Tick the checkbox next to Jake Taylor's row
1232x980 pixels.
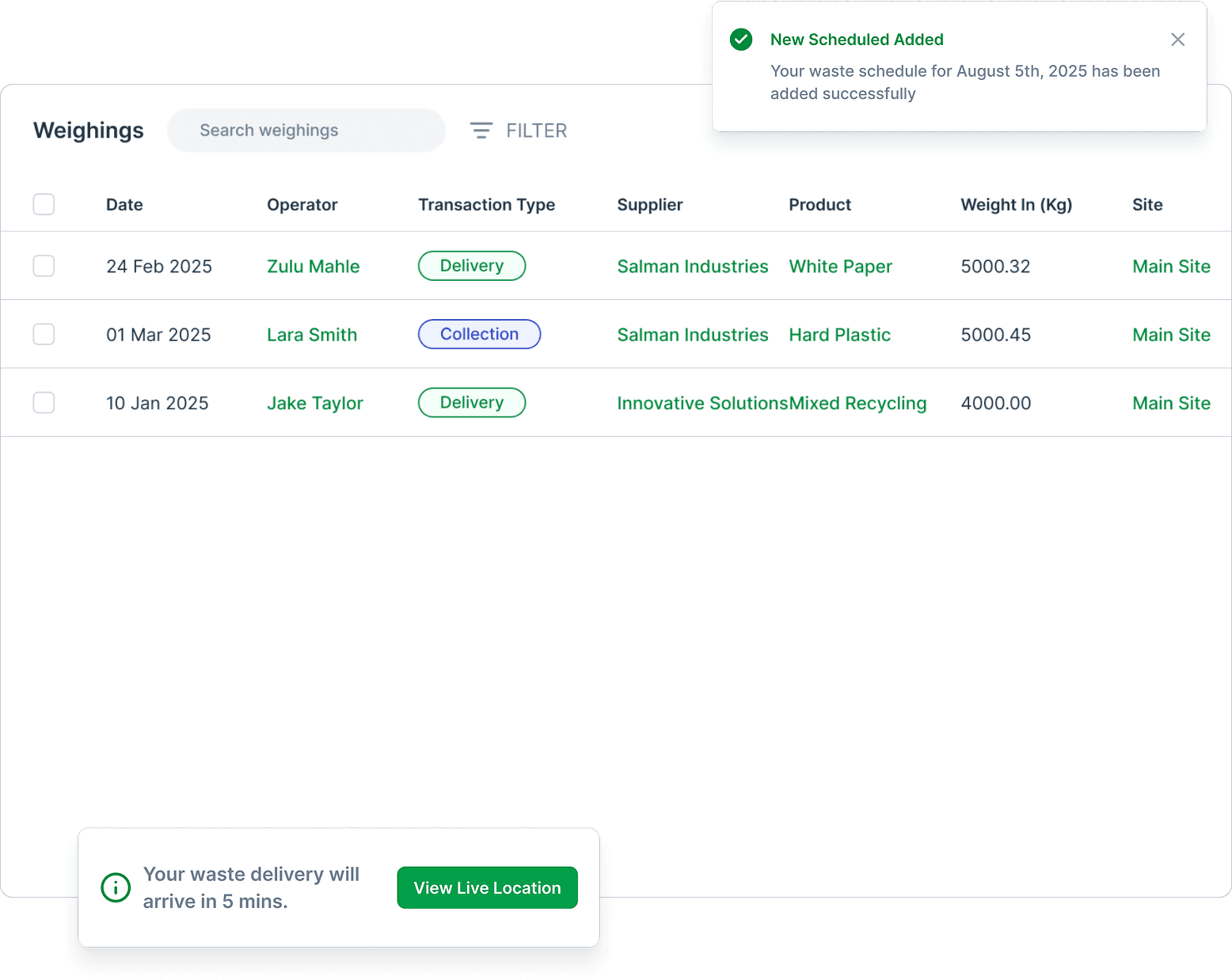pyautogui.click(x=44, y=402)
